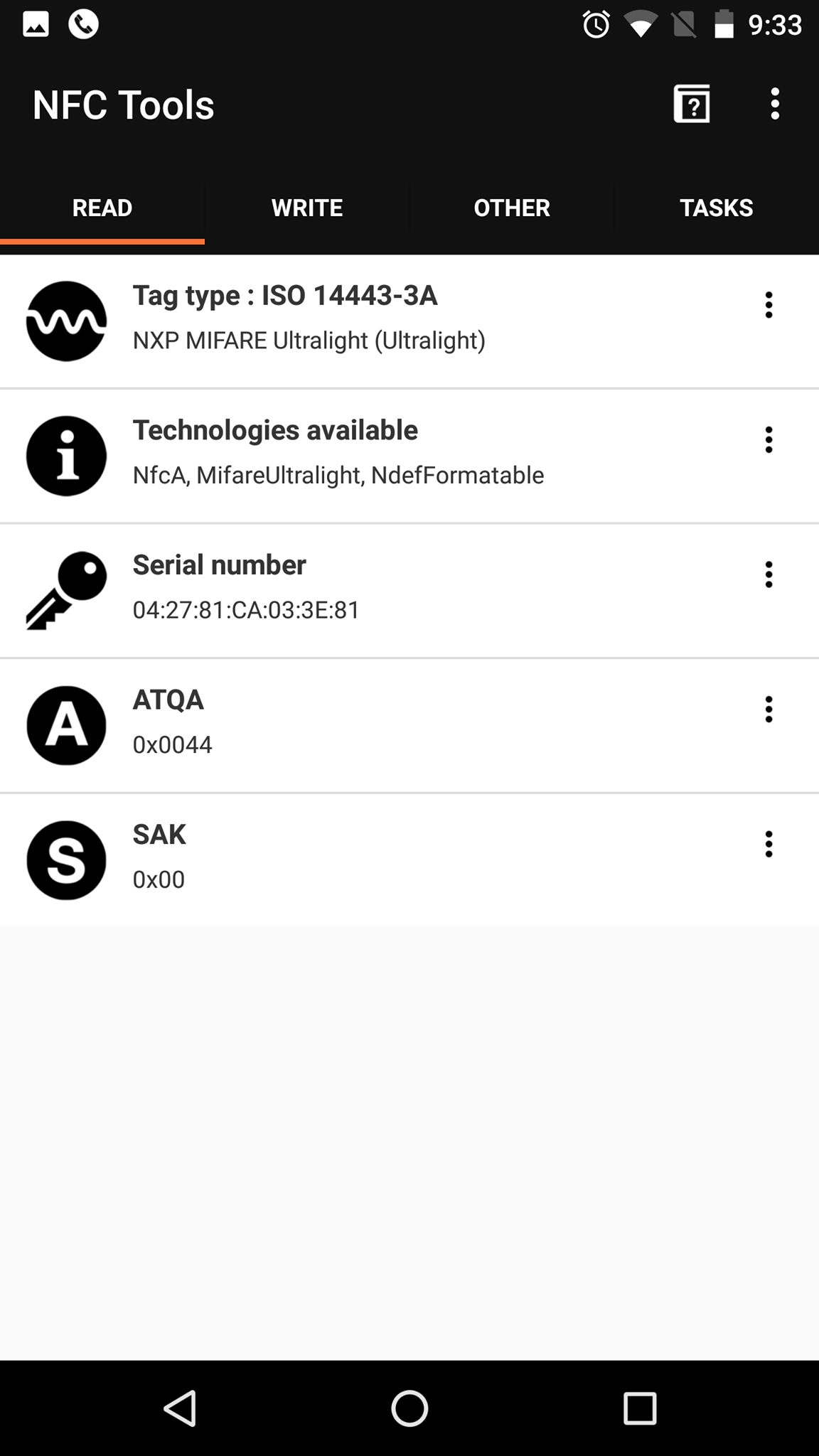Tap the Tag type waveform icon

click(66, 321)
